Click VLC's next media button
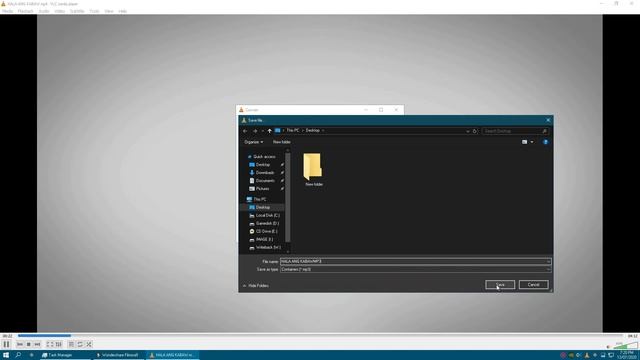Screen dimensions: 640x360 [x=38, y=344]
